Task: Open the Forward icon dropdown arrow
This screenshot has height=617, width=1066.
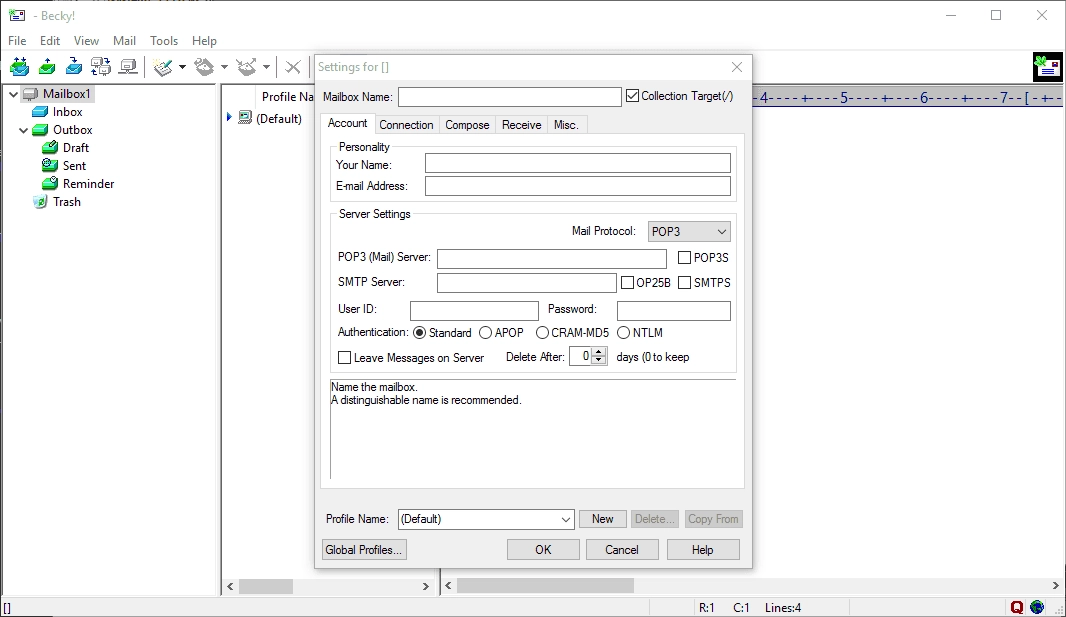Action: (x=266, y=67)
